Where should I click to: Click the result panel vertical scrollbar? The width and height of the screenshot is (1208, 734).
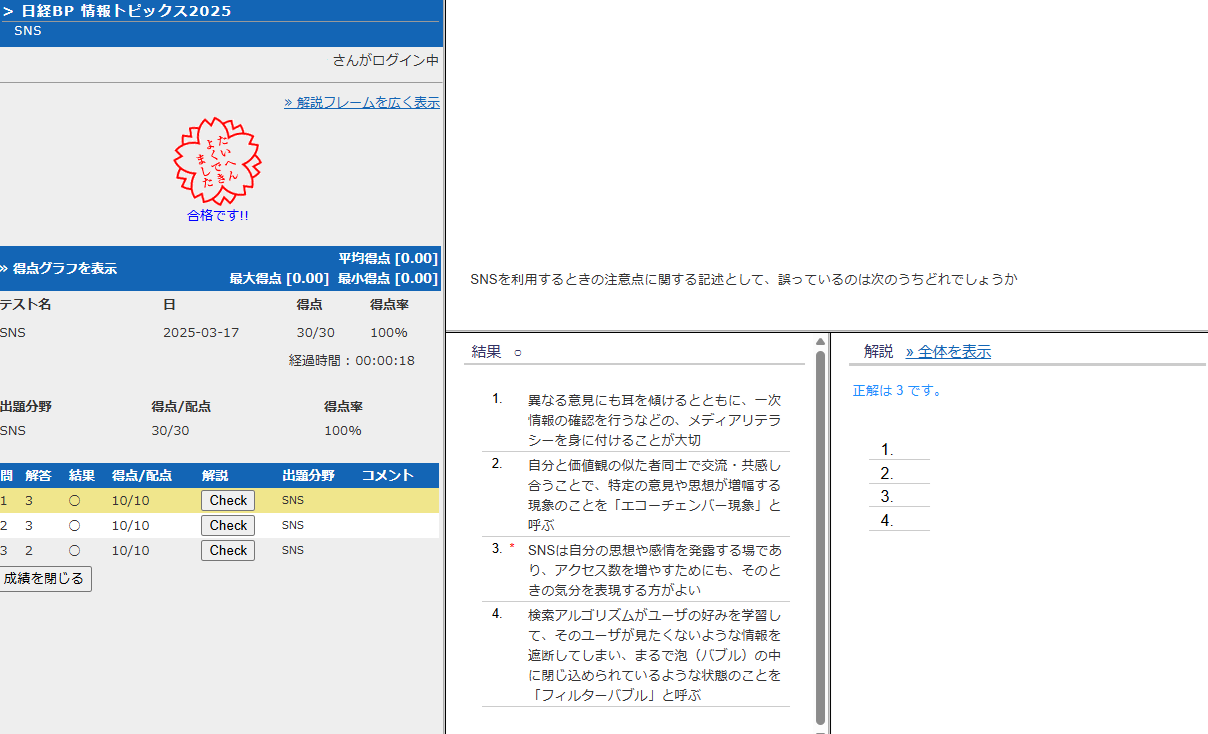click(x=820, y=538)
